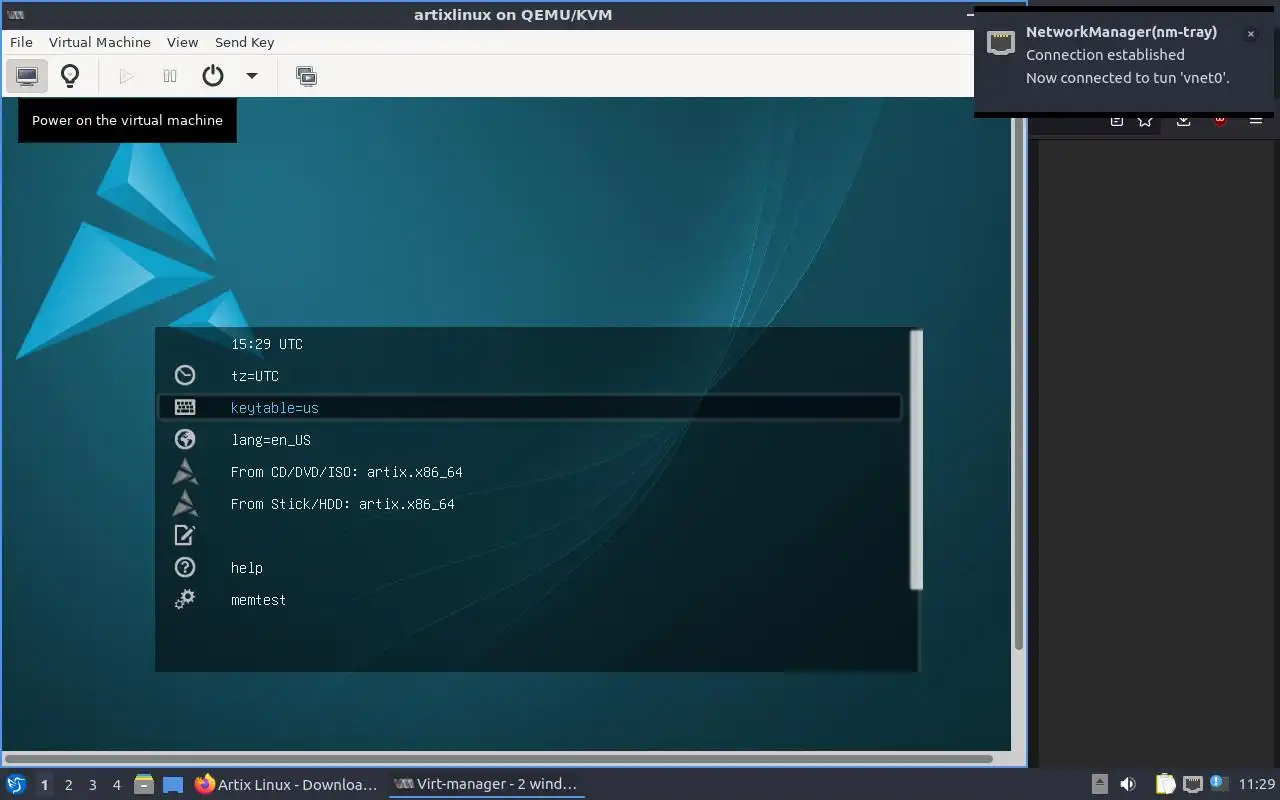Click Artix logo icon next to CD/DVD/ISO
Screen dimensions: 1280x800
click(x=185, y=471)
